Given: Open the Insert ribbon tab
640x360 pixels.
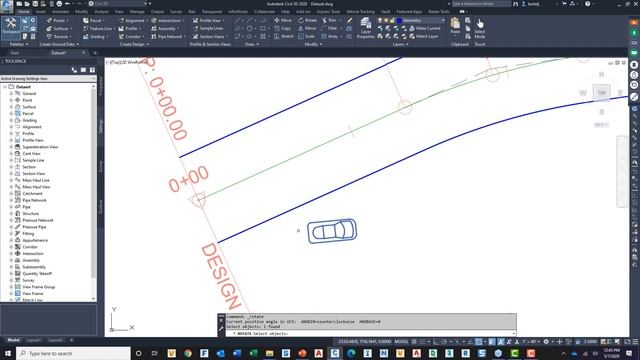Looking at the screenshot, I should (41, 12).
